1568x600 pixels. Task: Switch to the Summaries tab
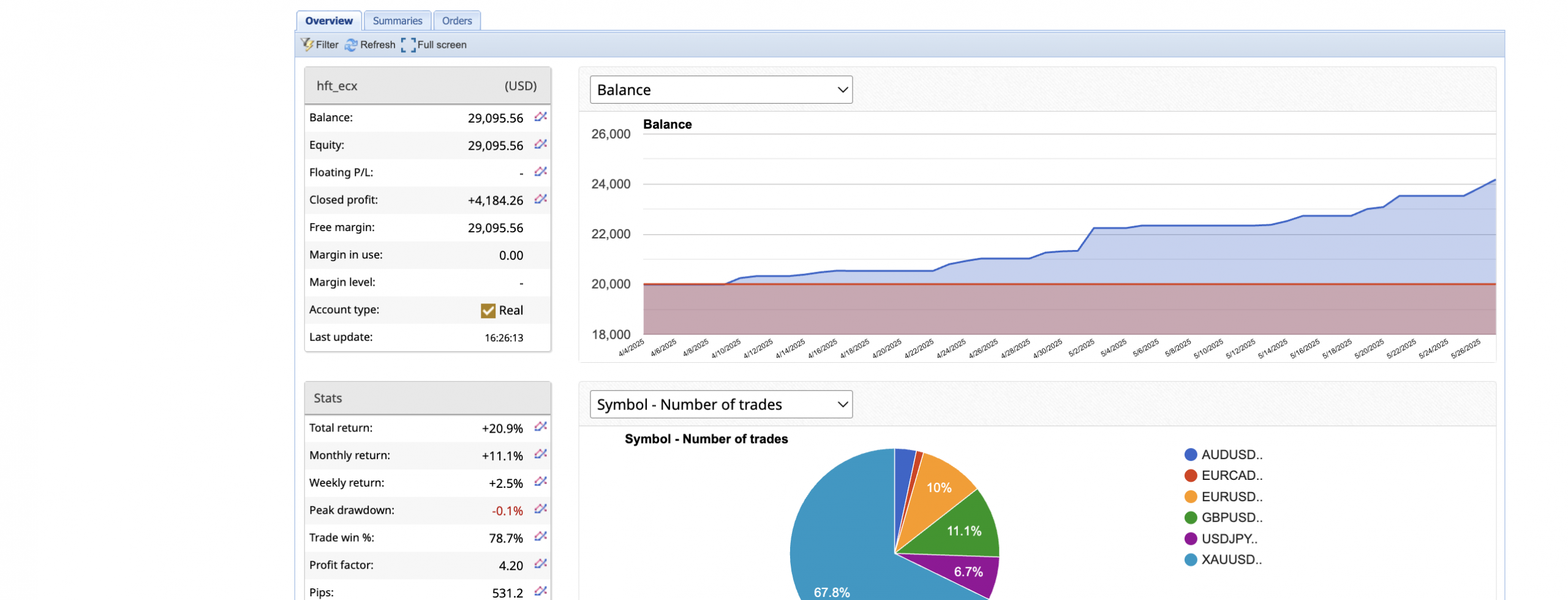pos(397,21)
